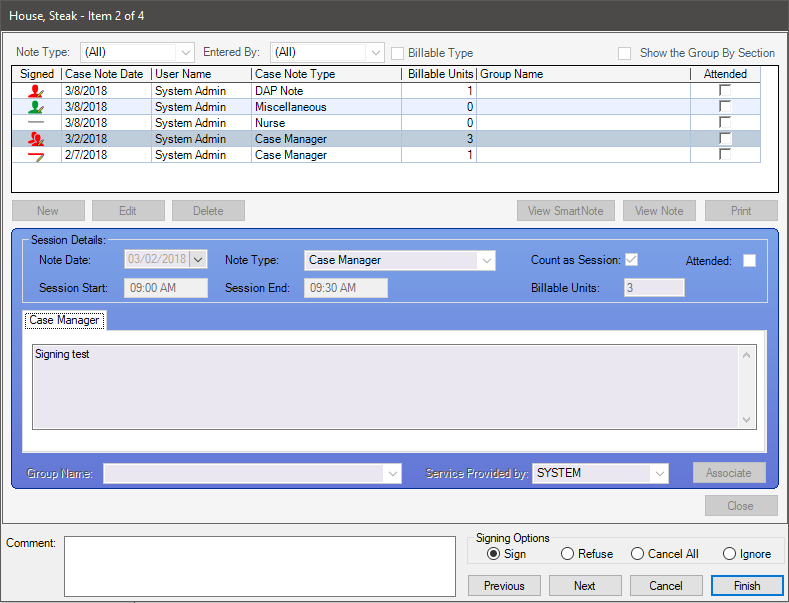Click the red signed icon for 3/2/2018 row
Screen dimensions: 789x603
(36, 139)
